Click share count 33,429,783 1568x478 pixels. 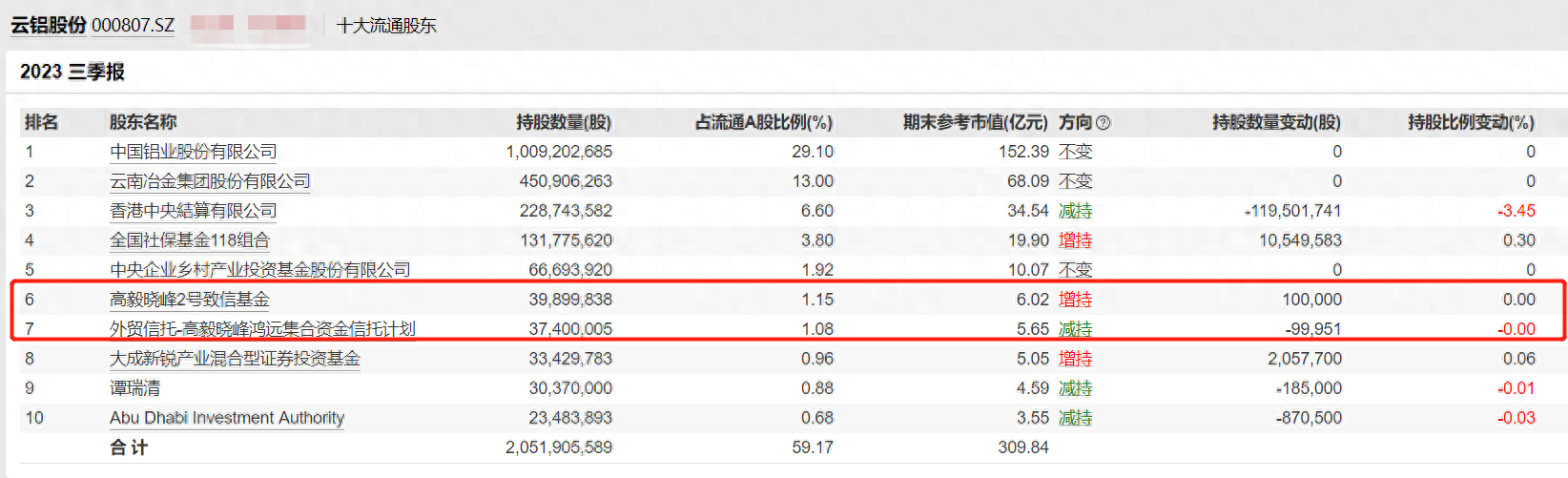[x=570, y=359]
